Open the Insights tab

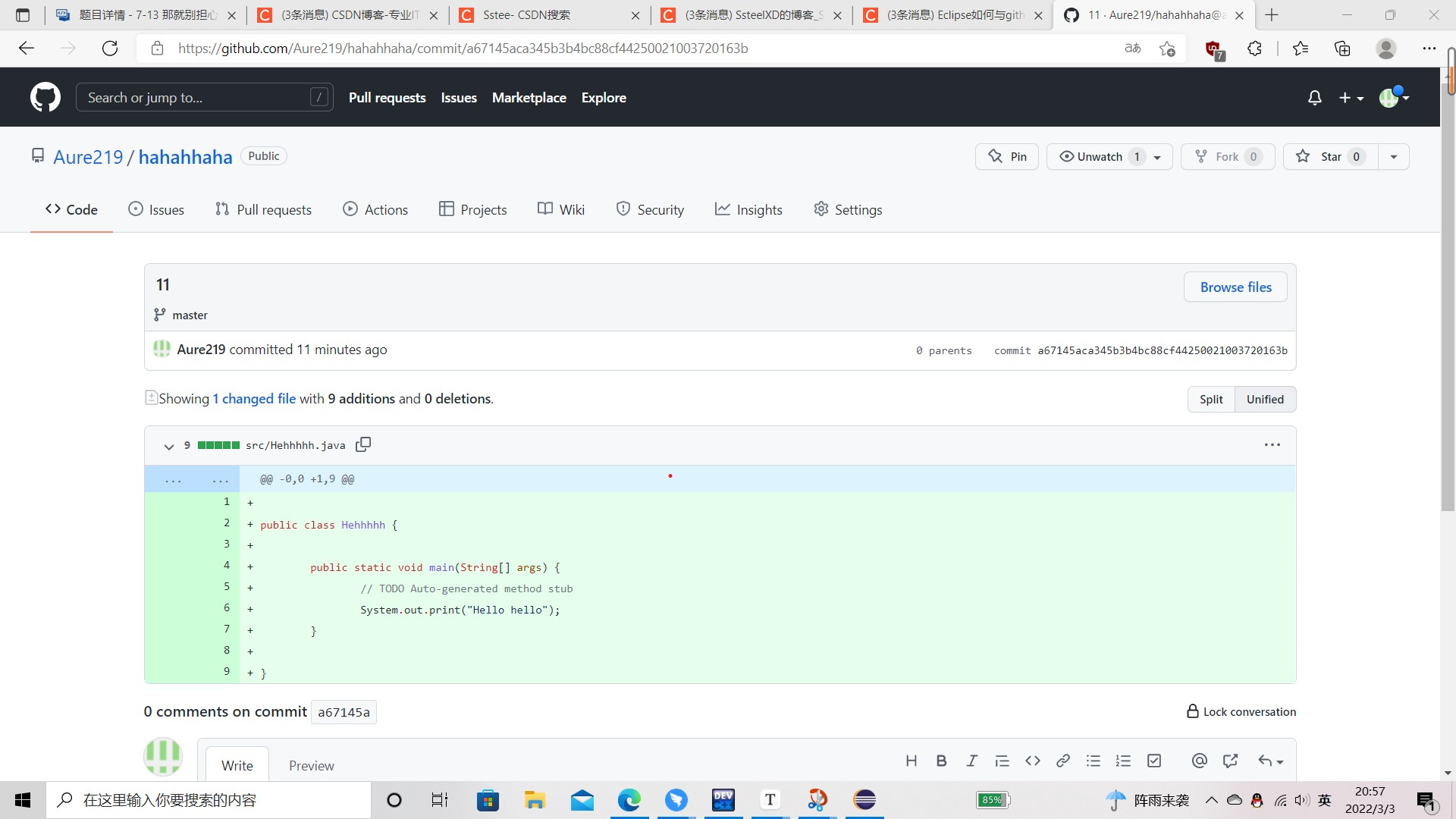click(748, 209)
